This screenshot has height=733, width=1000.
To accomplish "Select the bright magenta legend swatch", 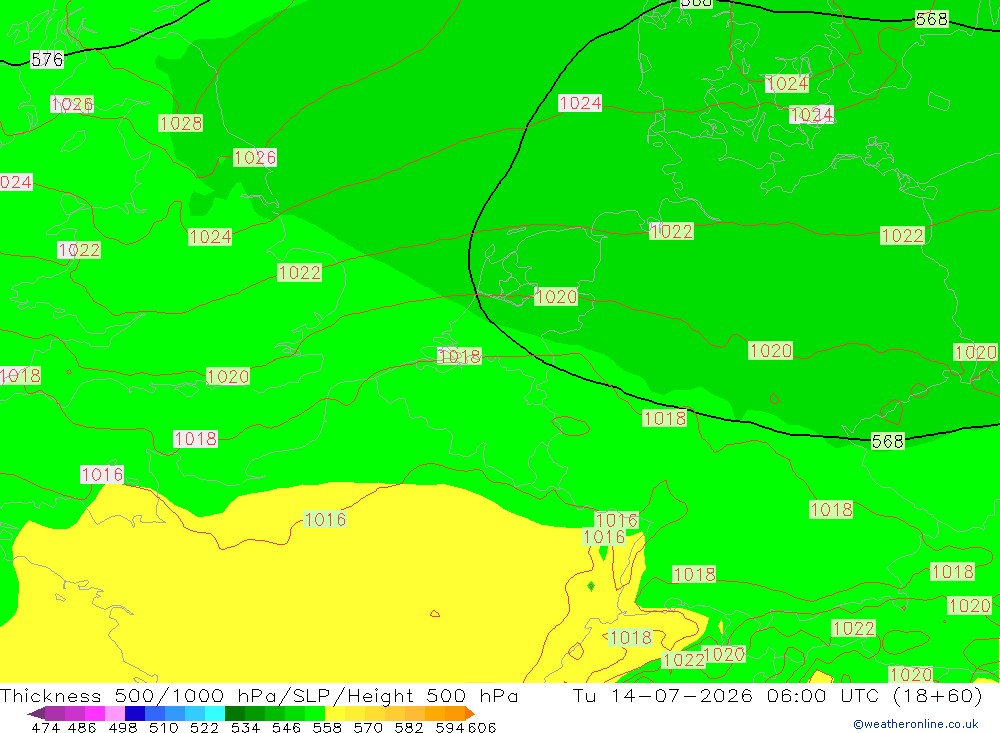I will 94,713.
